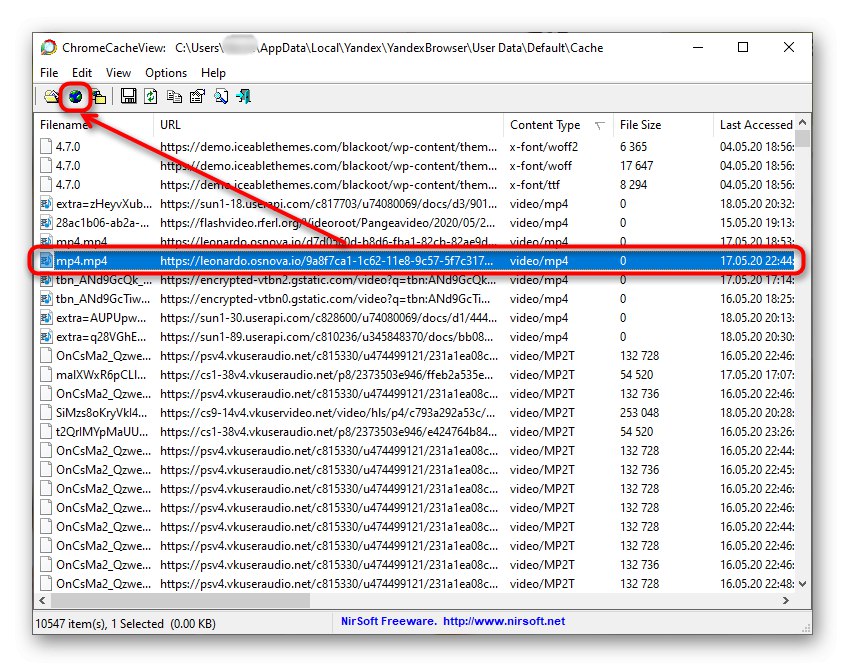Screen dimensions: 845x667
Task: Open Properties from the toolbar icon
Action: (x=197, y=96)
